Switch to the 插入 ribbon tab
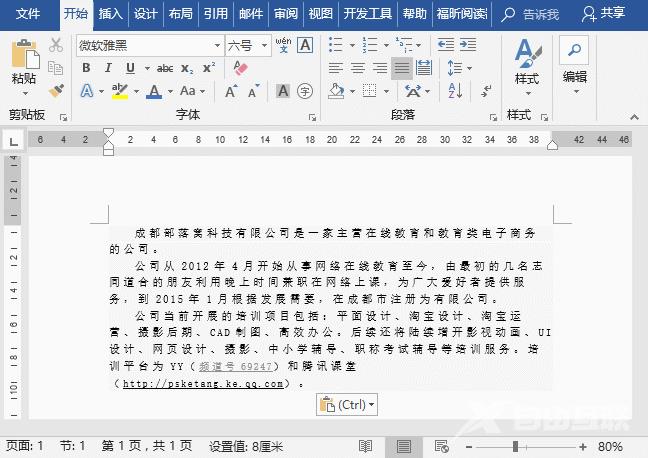The image size is (648, 458). point(111,14)
